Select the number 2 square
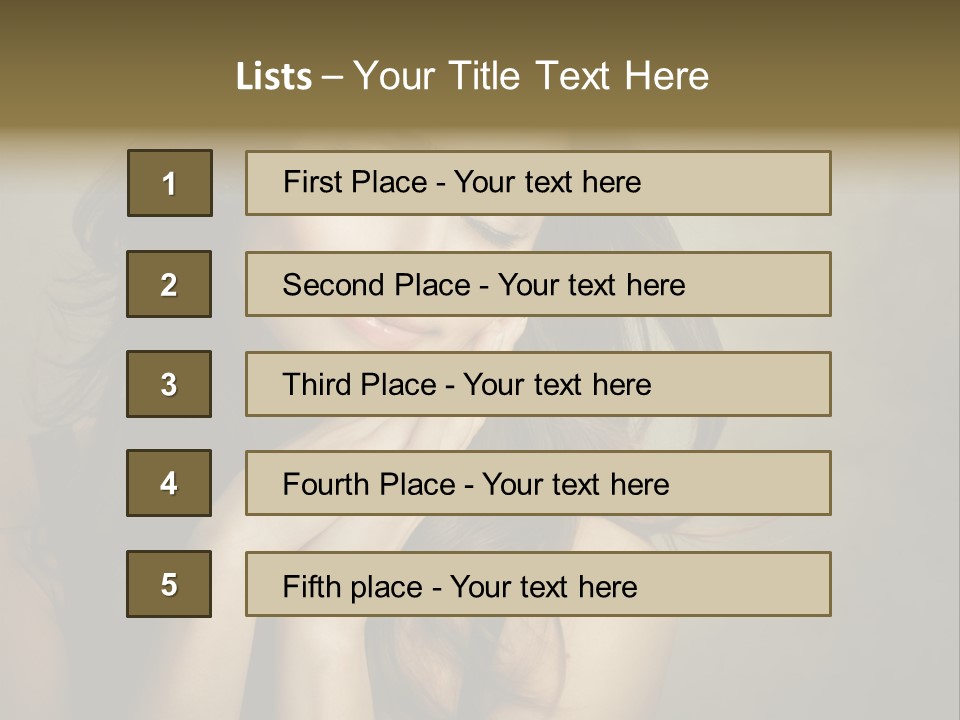Viewport: 960px width, 720px height. pyautogui.click(x=169, y=284)
